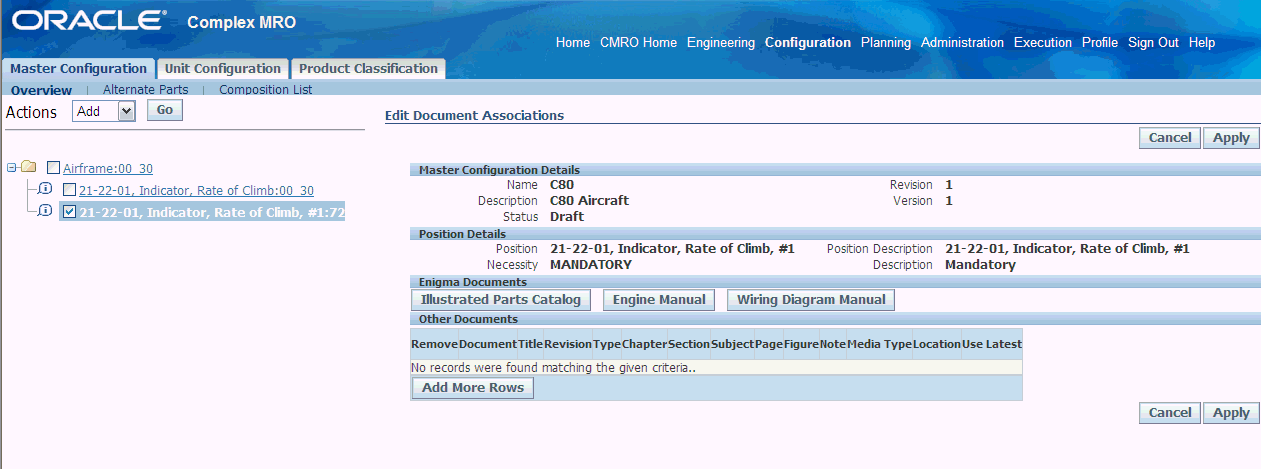1261x469 pixels.
Task: Click the bottom Cancel button
Action: pos(1170,412)
